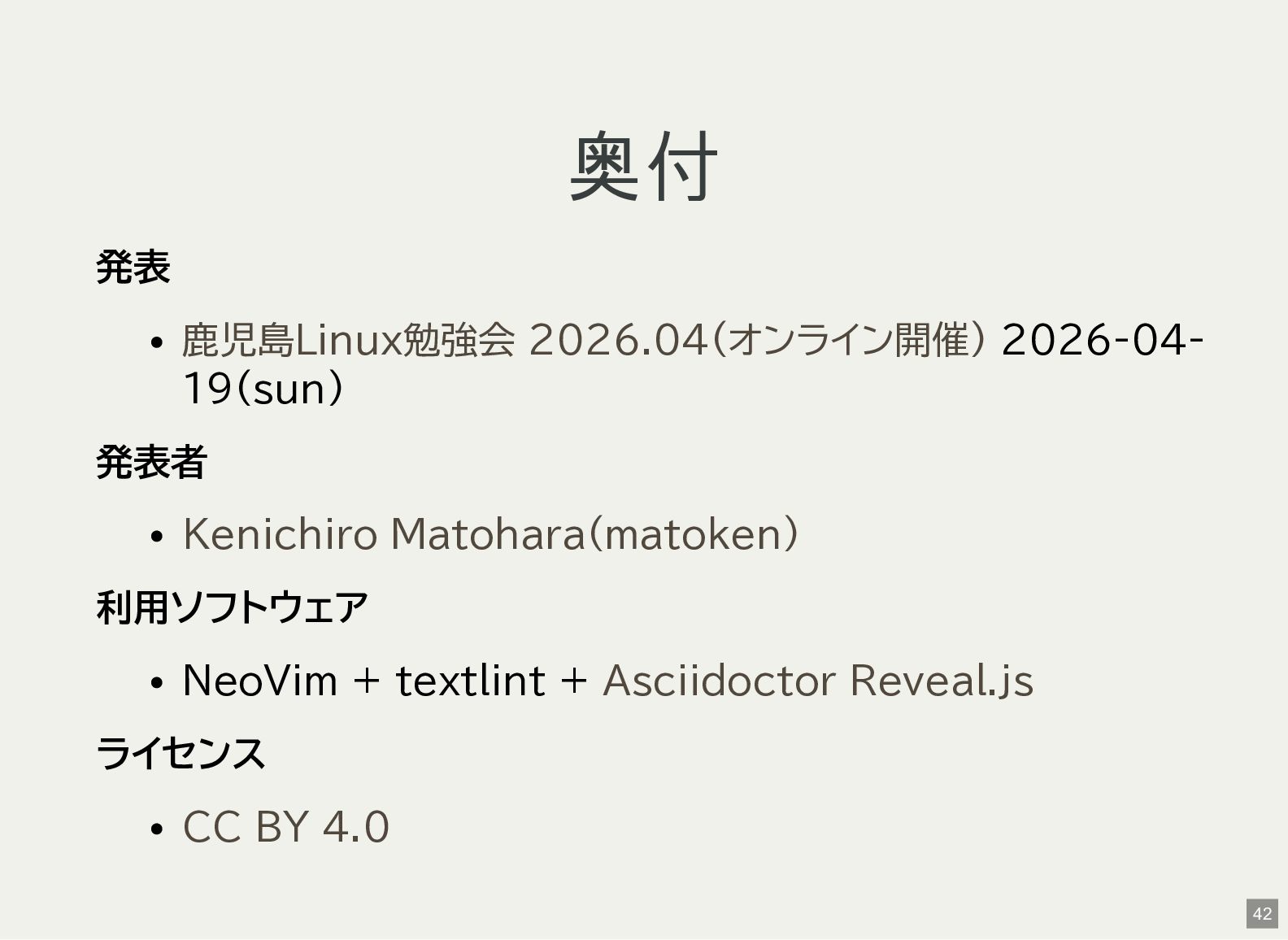Click the 利用ソフトウェア heading
The width and height of the screenshot is (1288, 940).
click(x=232, y=607)
